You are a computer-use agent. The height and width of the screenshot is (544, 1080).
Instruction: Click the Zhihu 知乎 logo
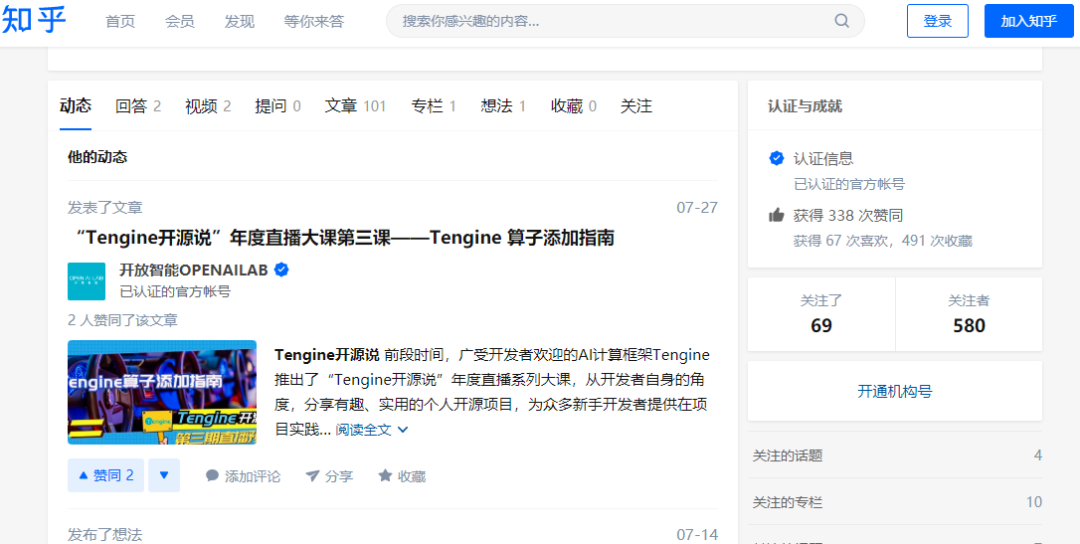(x=34, y=20)
